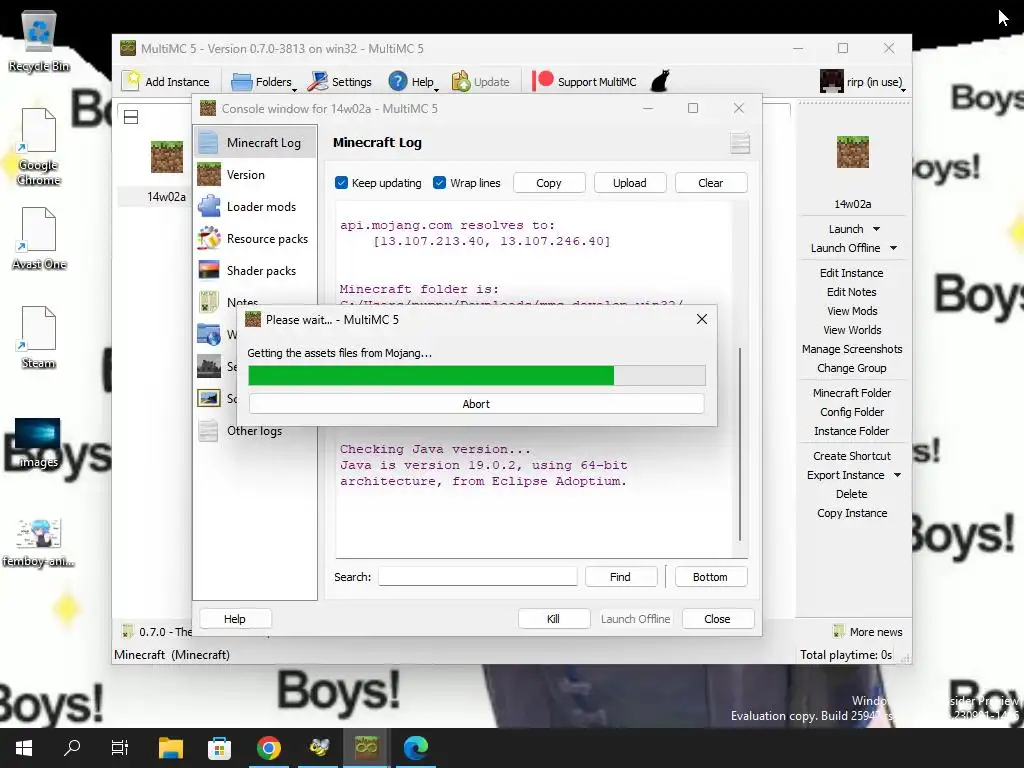Open File Explorer from taskbar
The width and height of the screenshot is (1024, 768).
coord(170,748)
